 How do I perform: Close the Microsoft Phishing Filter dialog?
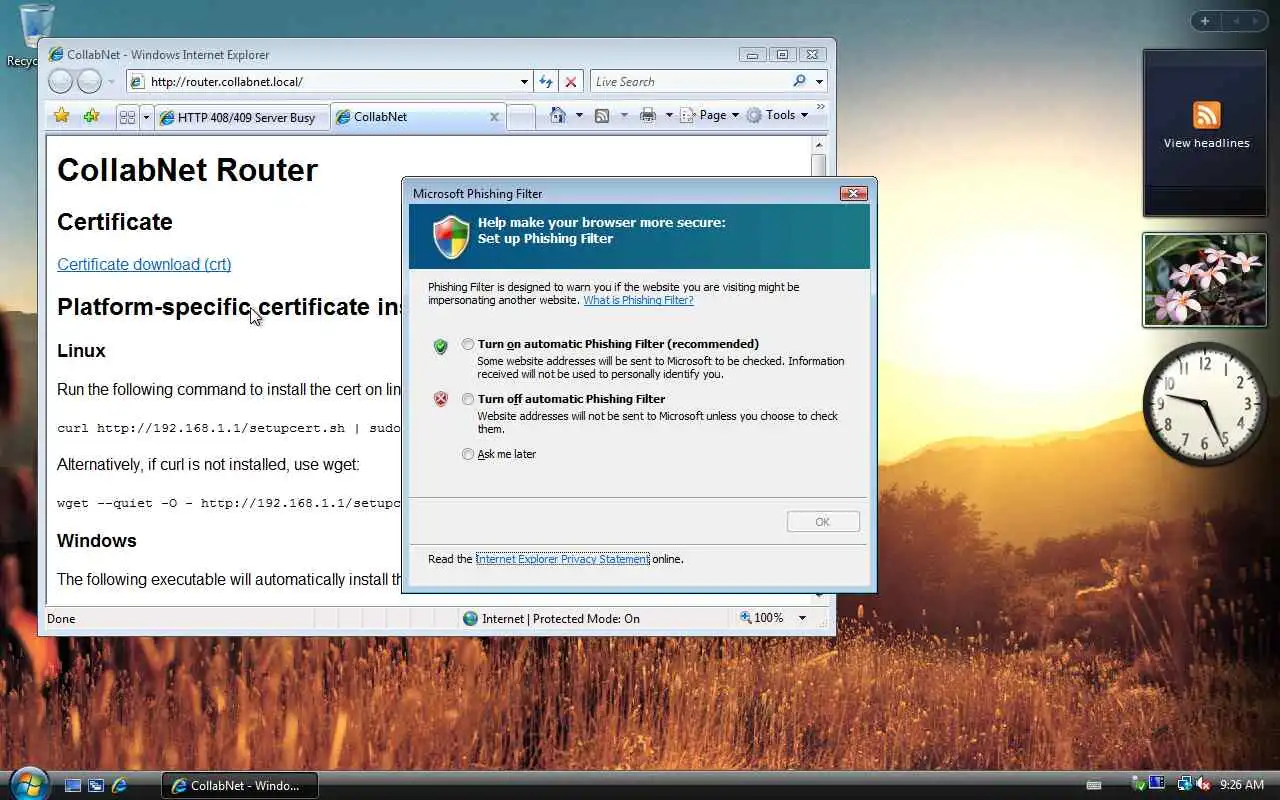[853, 193]
